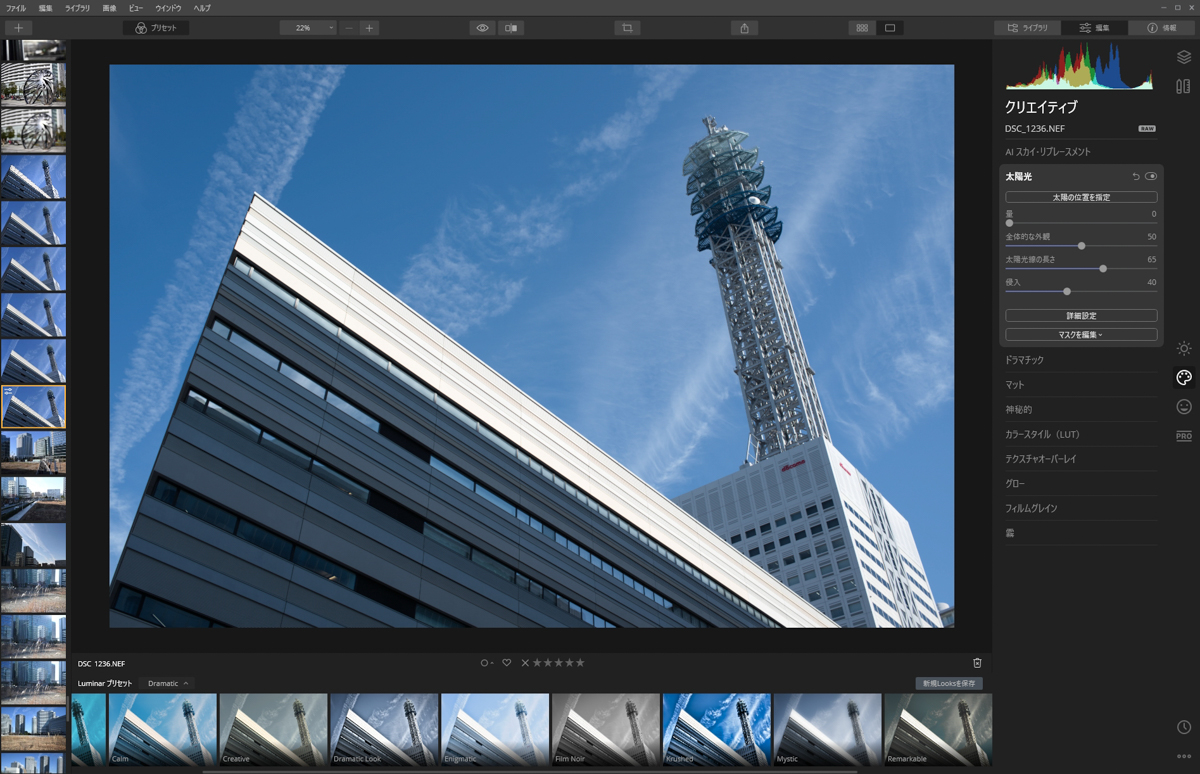The image size is (1200, 774).
Task: Click the 太陽光線の長さ slider handle
Action: [x=1103, y=269]
